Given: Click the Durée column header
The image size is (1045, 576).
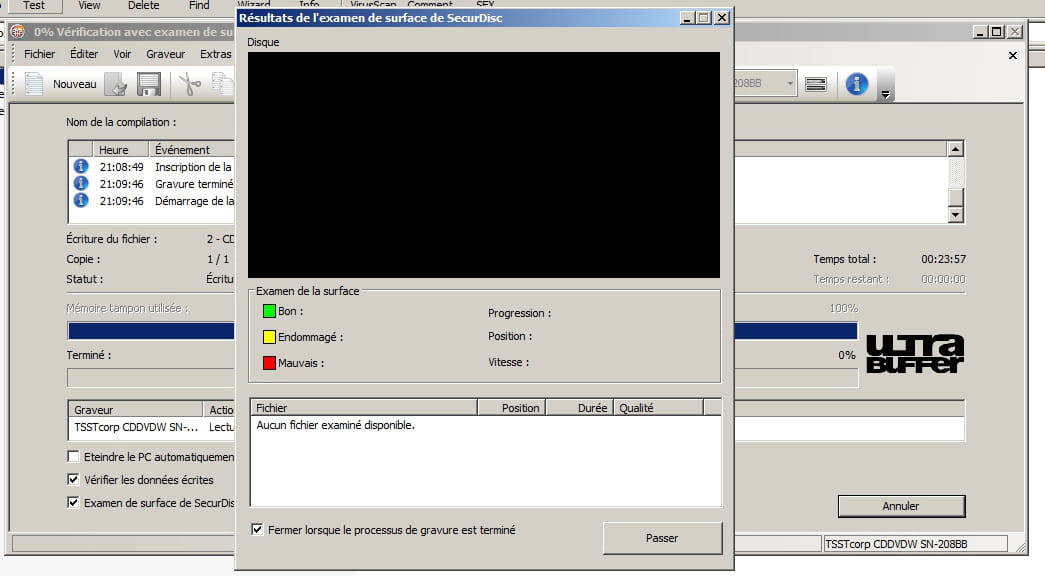Looking at the screenshot, I should pos(580,407).
